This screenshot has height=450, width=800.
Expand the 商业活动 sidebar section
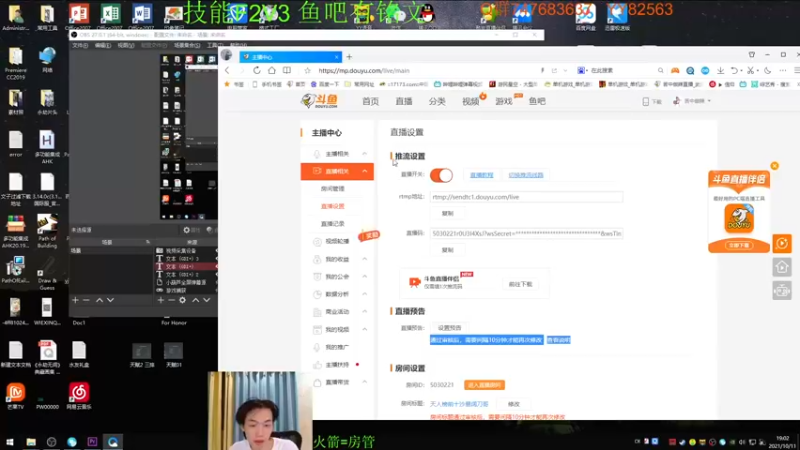(x=365, y=311)
